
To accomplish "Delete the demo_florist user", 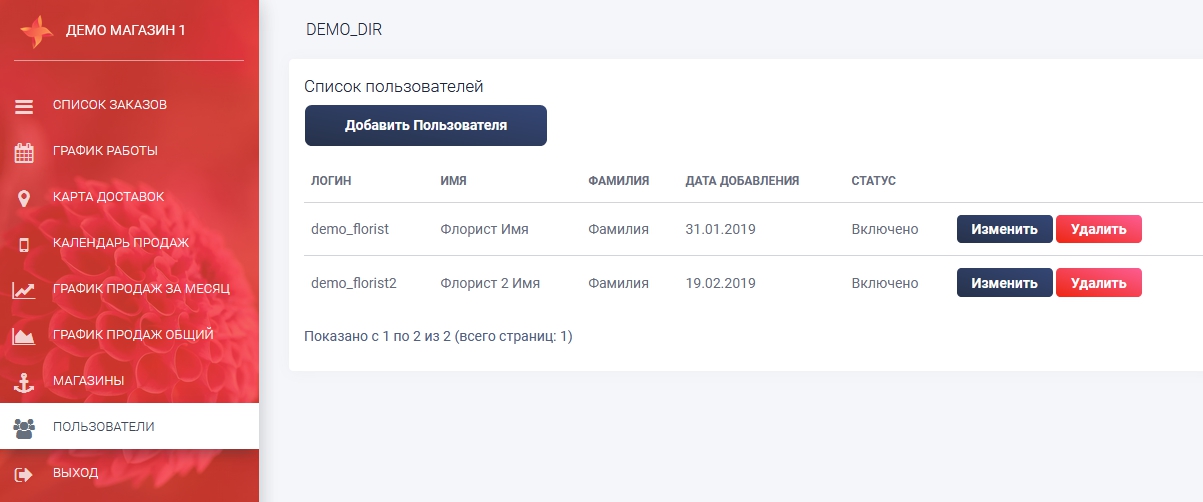I will point(1098,229).
